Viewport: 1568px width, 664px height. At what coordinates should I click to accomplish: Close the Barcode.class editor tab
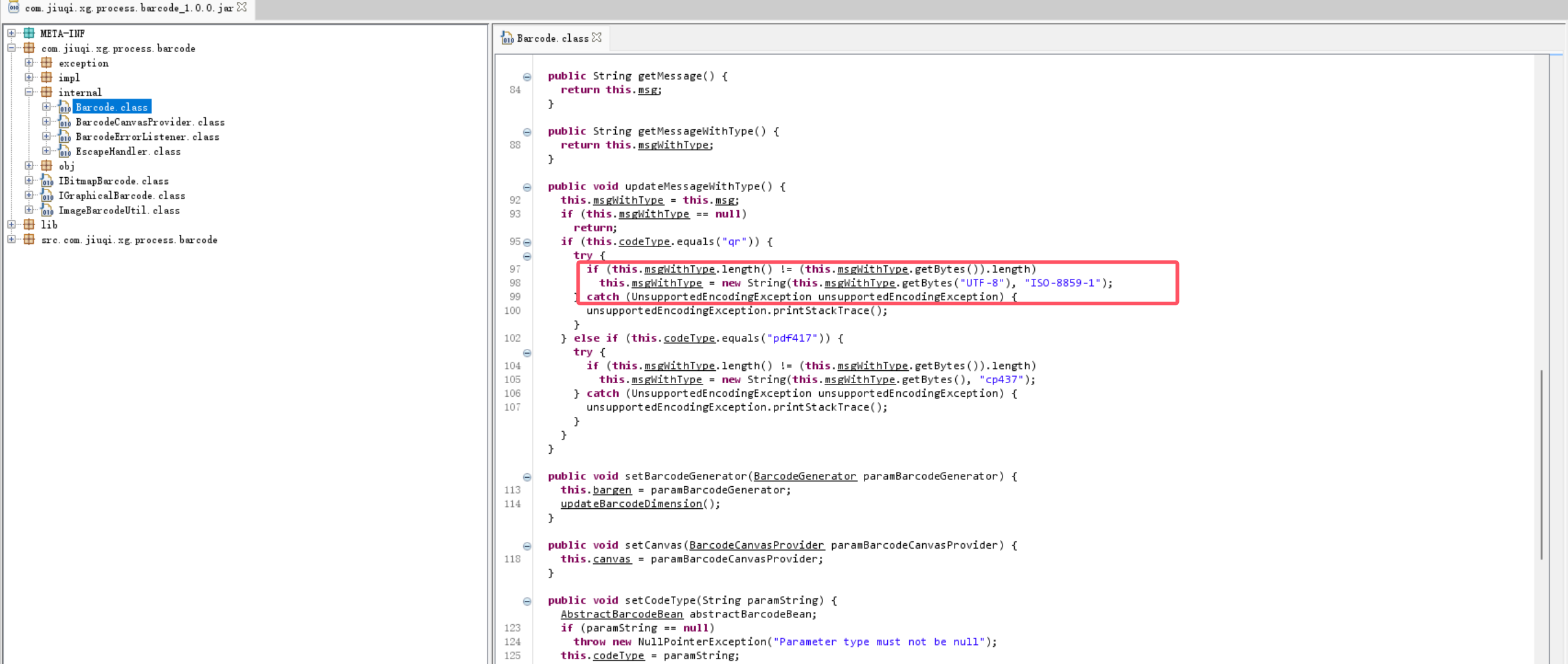click(597, 37)
